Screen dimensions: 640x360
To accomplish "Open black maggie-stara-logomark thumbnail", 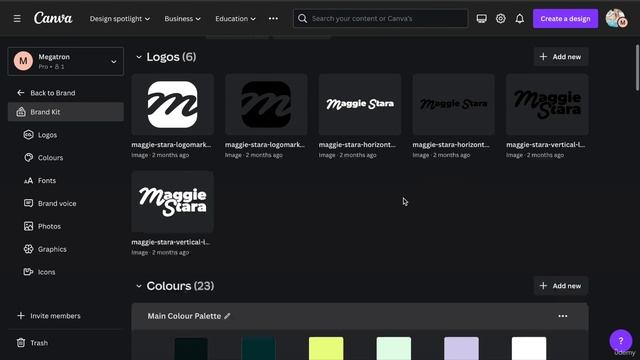I will point(266,104).
